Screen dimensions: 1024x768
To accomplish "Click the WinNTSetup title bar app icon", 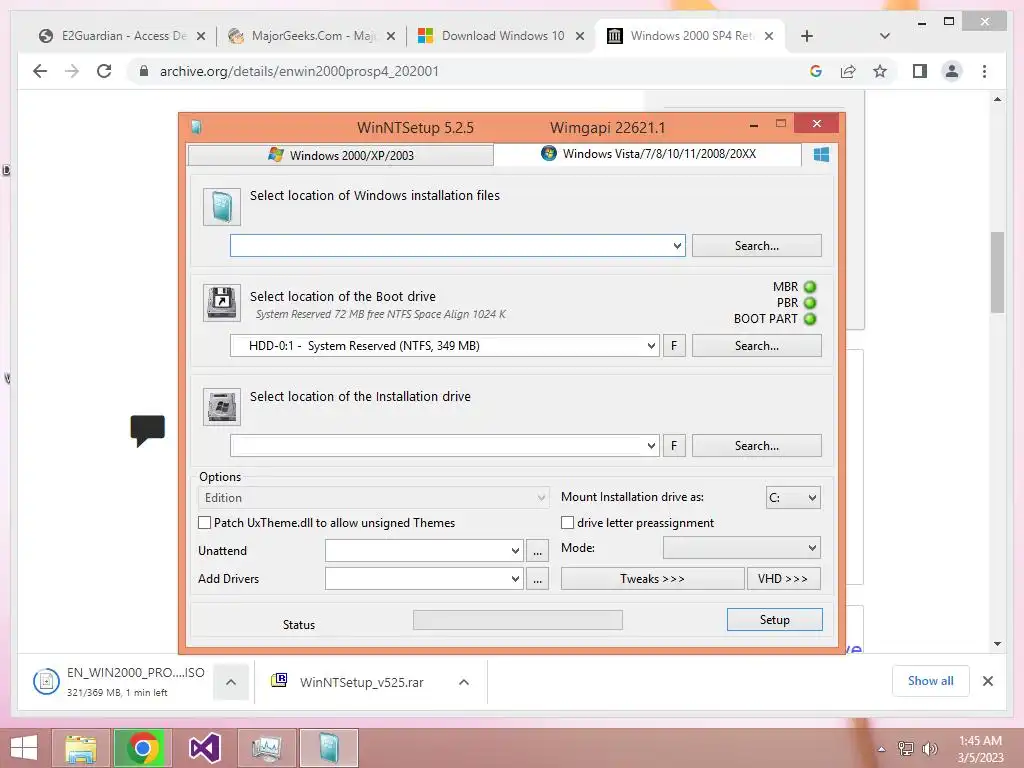I will tap(197, 127).
